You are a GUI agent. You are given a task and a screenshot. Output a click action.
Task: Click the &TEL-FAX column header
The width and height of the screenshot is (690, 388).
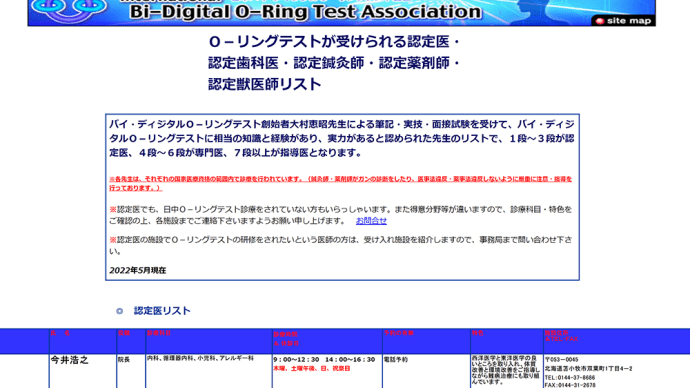tap(561, 339)
